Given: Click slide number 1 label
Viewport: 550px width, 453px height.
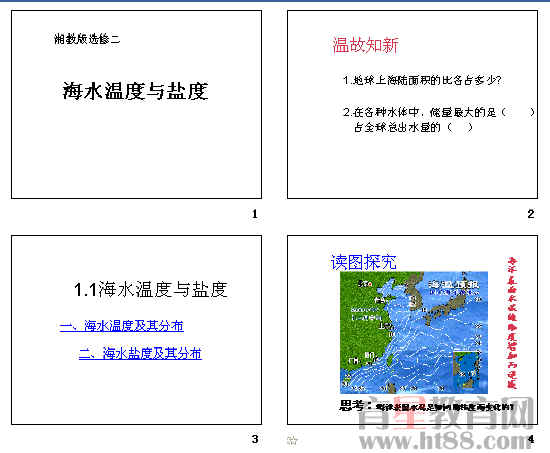Looking at the screenshot, I should pyautogui.click(x=255, y=214).
